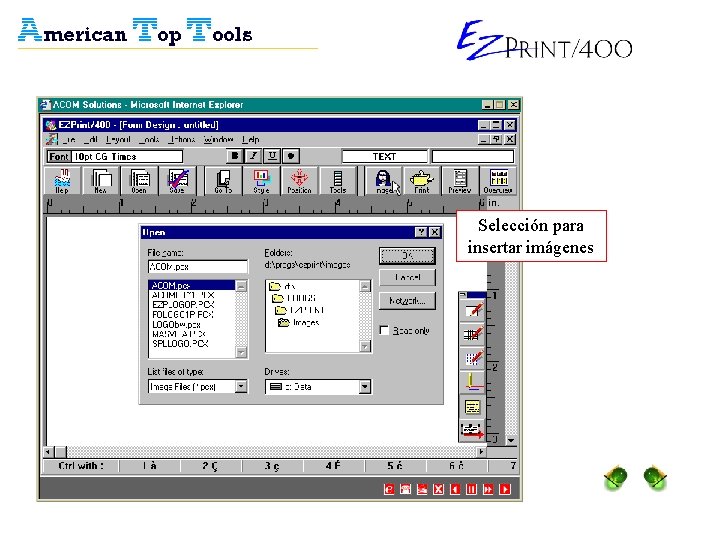
Task: Click the New form toolbar icon
Action: click(x=101, y=181)
